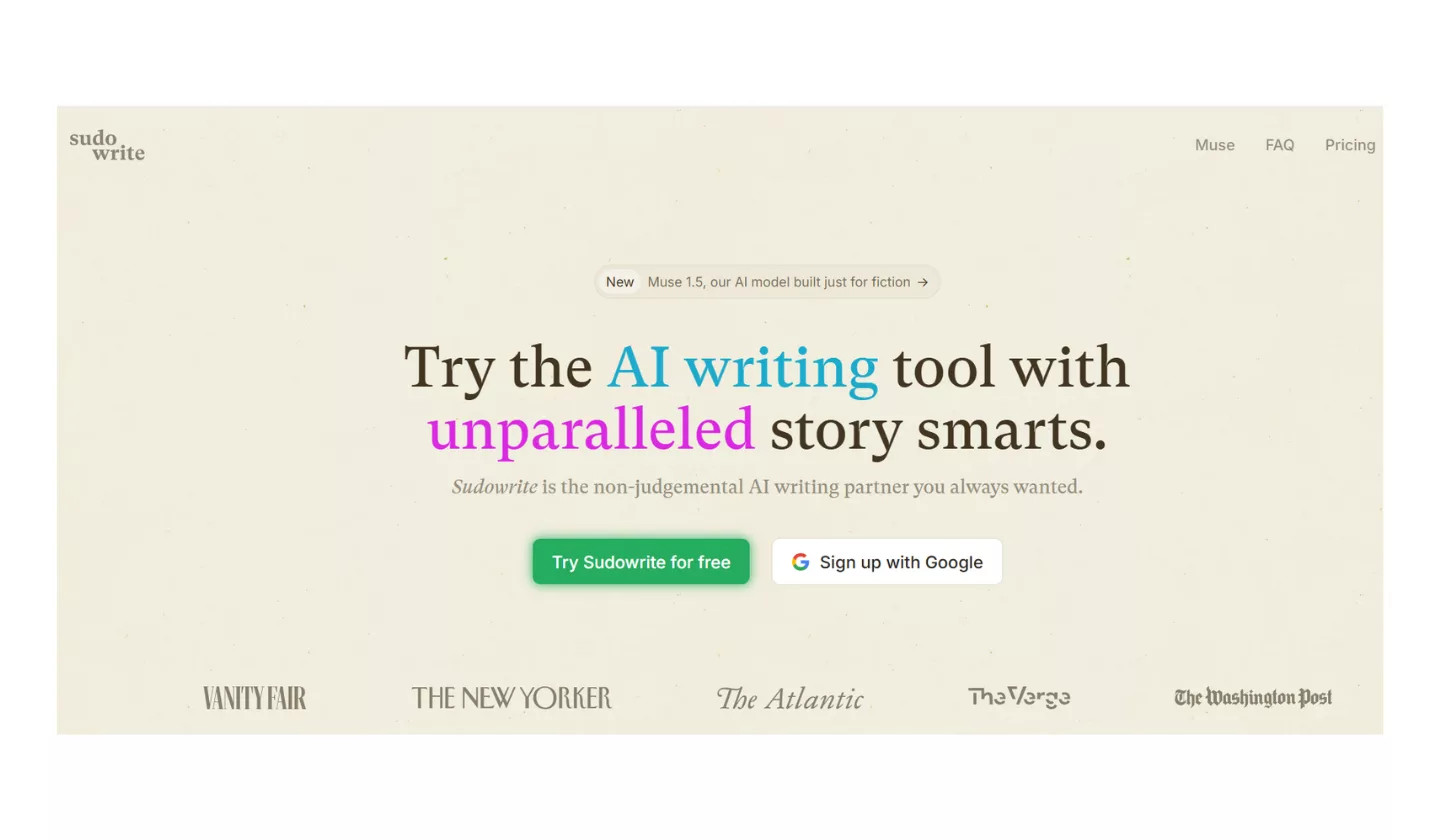1440x840 pixels.
Task: Select The New Yorker logo
Action: point(511,698)
